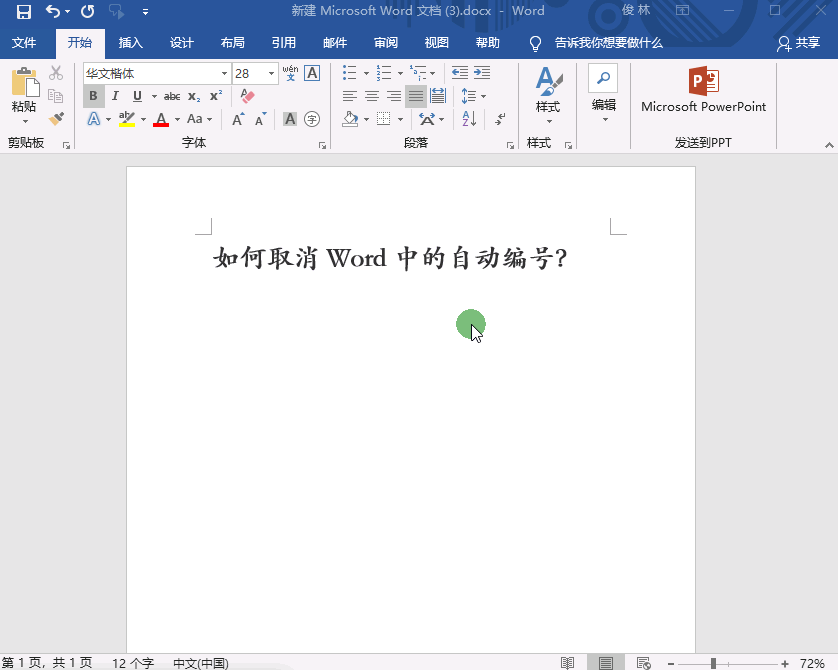Click the zoom slider in the status bar
This screenshot has height=670, width=838.
pyautogui.click(x=713, y=663)
